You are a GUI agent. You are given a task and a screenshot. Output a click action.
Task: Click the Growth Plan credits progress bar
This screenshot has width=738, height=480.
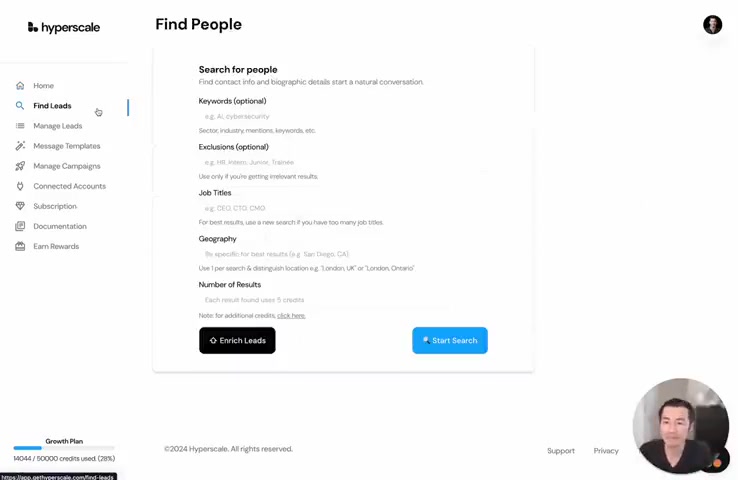pyautogui.click(x=64, y=448)
